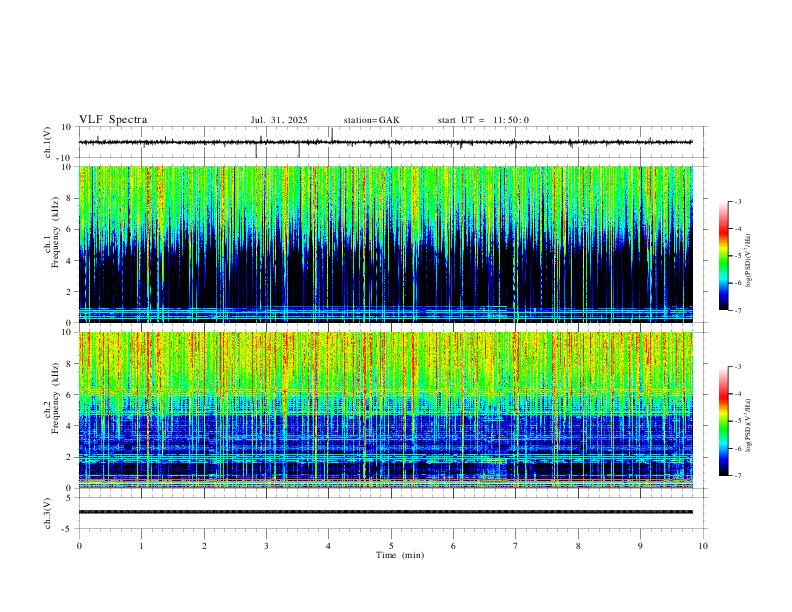Viewport: 792px width, 612px height.
Task: Click upper colorbar label 'log(PSD)(V²/Hz)'
Action: pyautogui.click(x=749, y=261)
